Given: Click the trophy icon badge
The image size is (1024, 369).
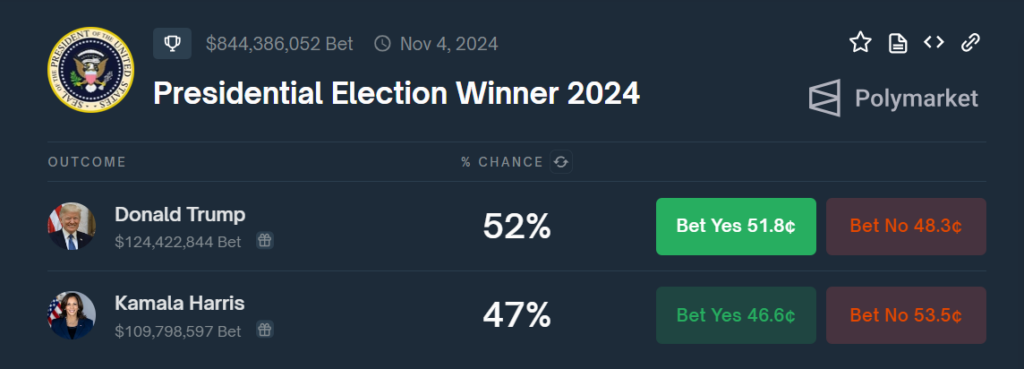Looking at the screenshot, I should 172,44.
